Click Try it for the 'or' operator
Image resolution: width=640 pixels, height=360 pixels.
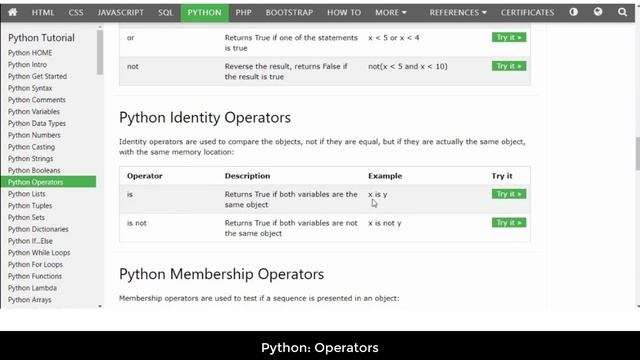click(509, 37)
